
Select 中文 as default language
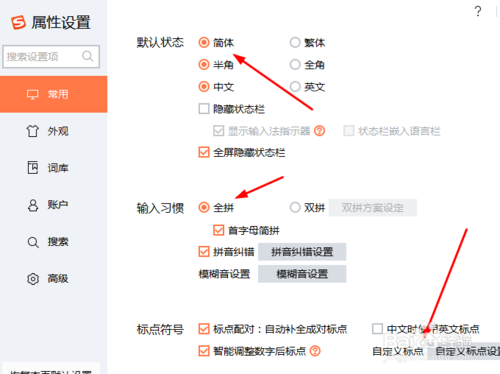click(204, 87)
